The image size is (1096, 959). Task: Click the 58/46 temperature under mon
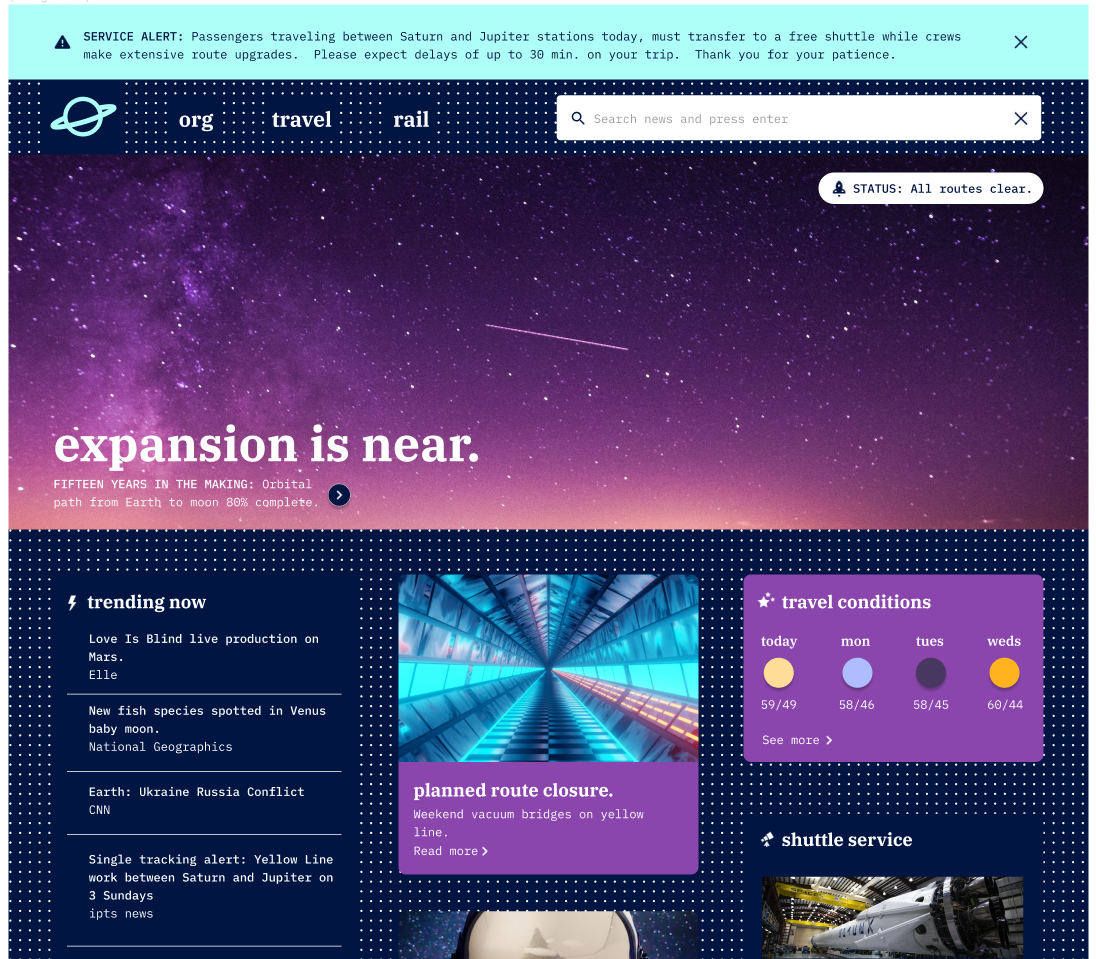click(856, 705)
